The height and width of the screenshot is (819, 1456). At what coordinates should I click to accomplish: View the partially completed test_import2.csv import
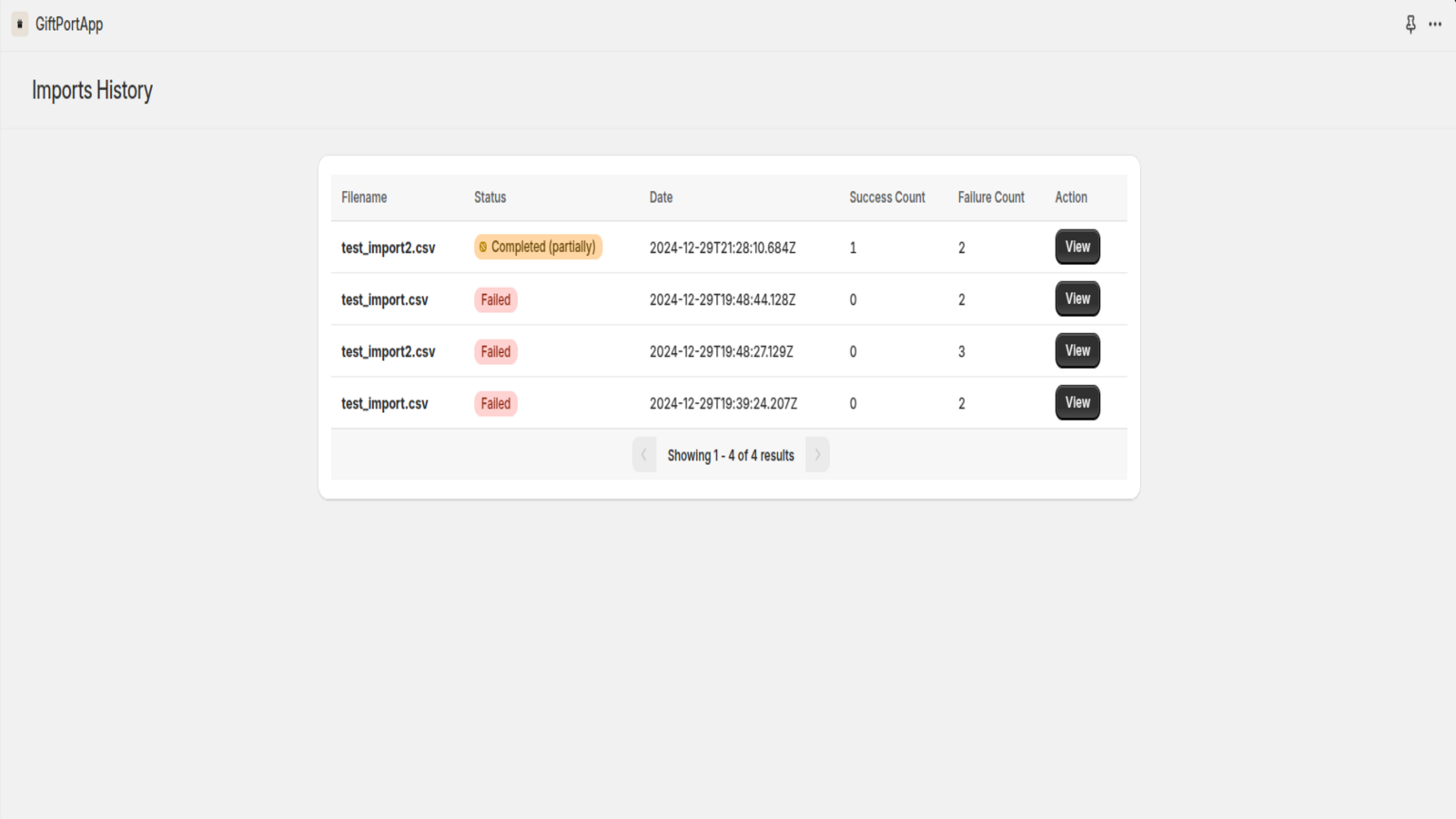click(x=1077, y=248)
